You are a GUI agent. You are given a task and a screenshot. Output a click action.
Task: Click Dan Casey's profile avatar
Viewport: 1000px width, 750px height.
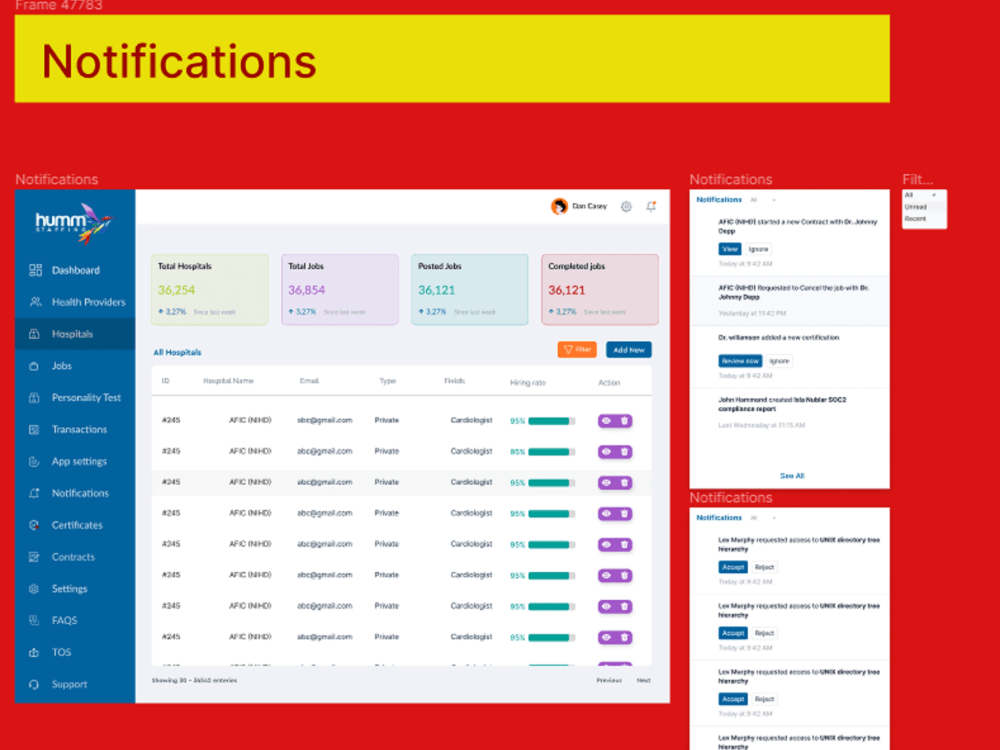pyautogui.click(x=559, y=206)
